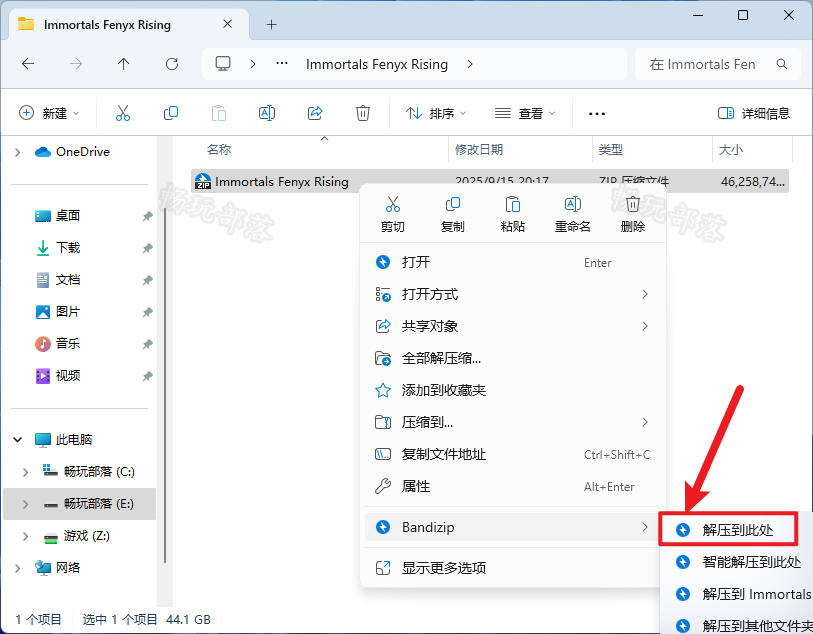Expand the 畅玩部落 (C:) drive node
The image size is (813, 634).
pos(25,472)
